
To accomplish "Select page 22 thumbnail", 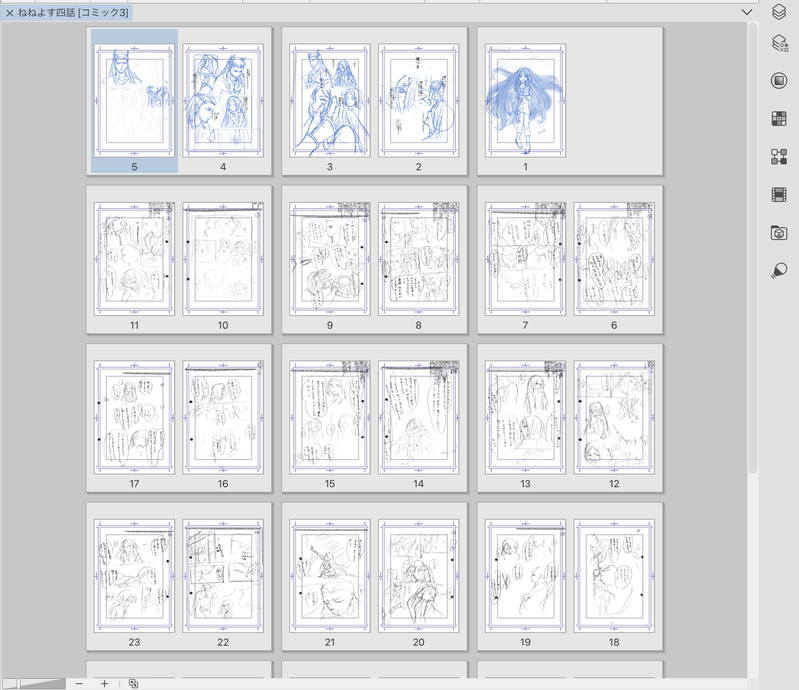I will pyautogui.click(x=223, y=576).
